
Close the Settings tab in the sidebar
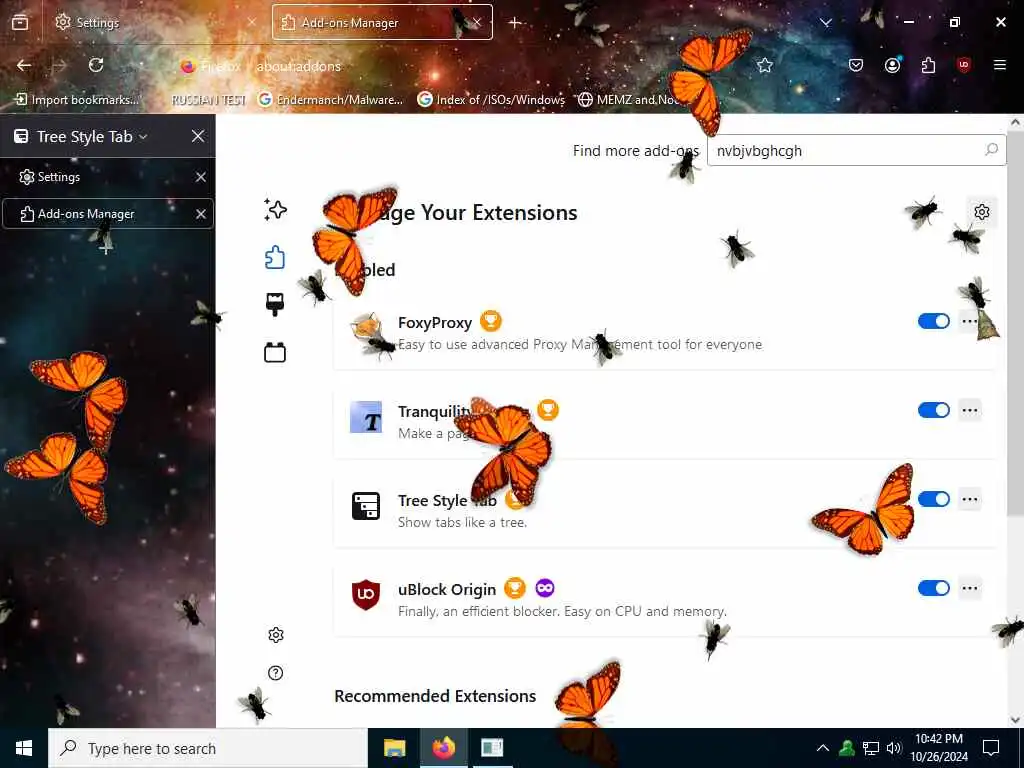[x=200, y=177]
